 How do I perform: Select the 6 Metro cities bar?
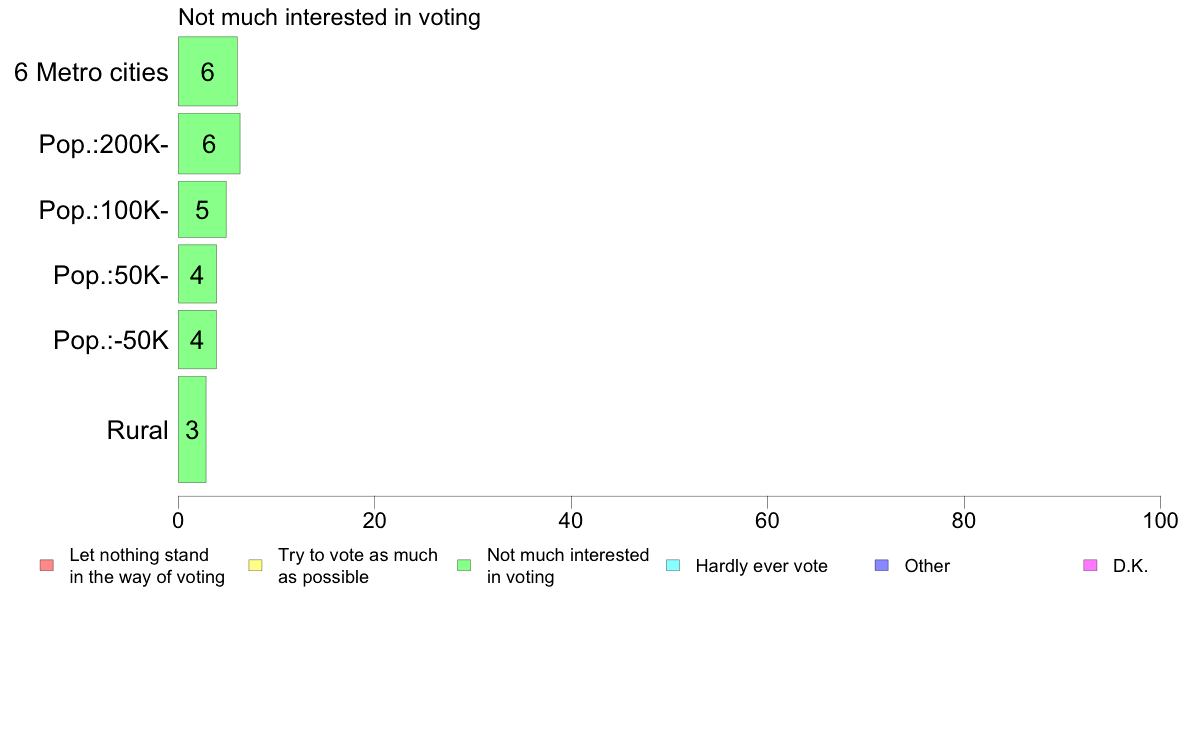coord(208,71)
